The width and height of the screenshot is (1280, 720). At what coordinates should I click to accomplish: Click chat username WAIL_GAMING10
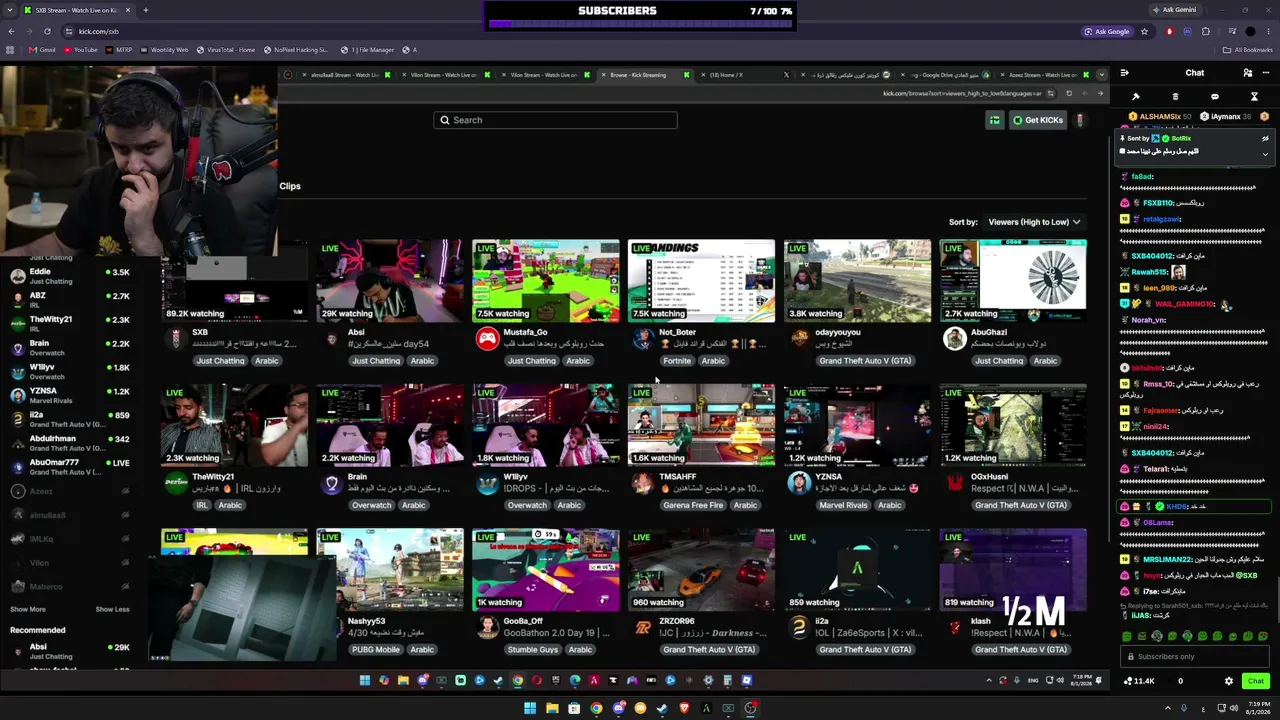point(1182,304)
